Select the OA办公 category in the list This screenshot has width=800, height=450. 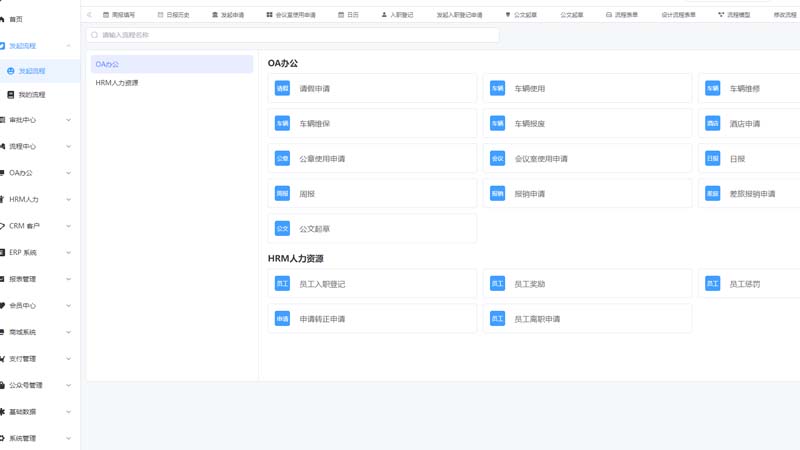(172, 64)
